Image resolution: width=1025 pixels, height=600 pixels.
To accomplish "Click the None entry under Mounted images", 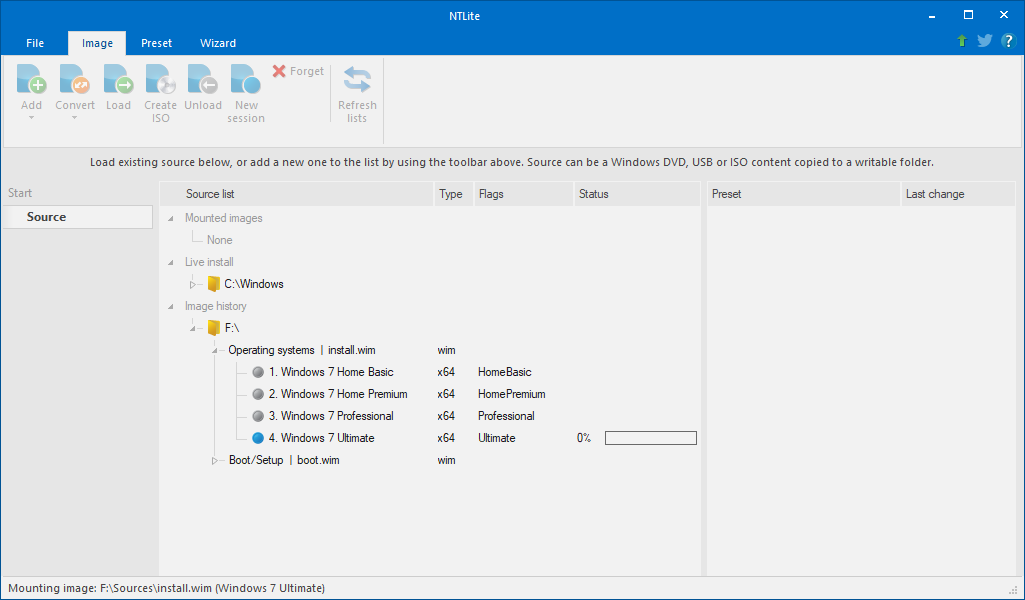I will [220, 240].
